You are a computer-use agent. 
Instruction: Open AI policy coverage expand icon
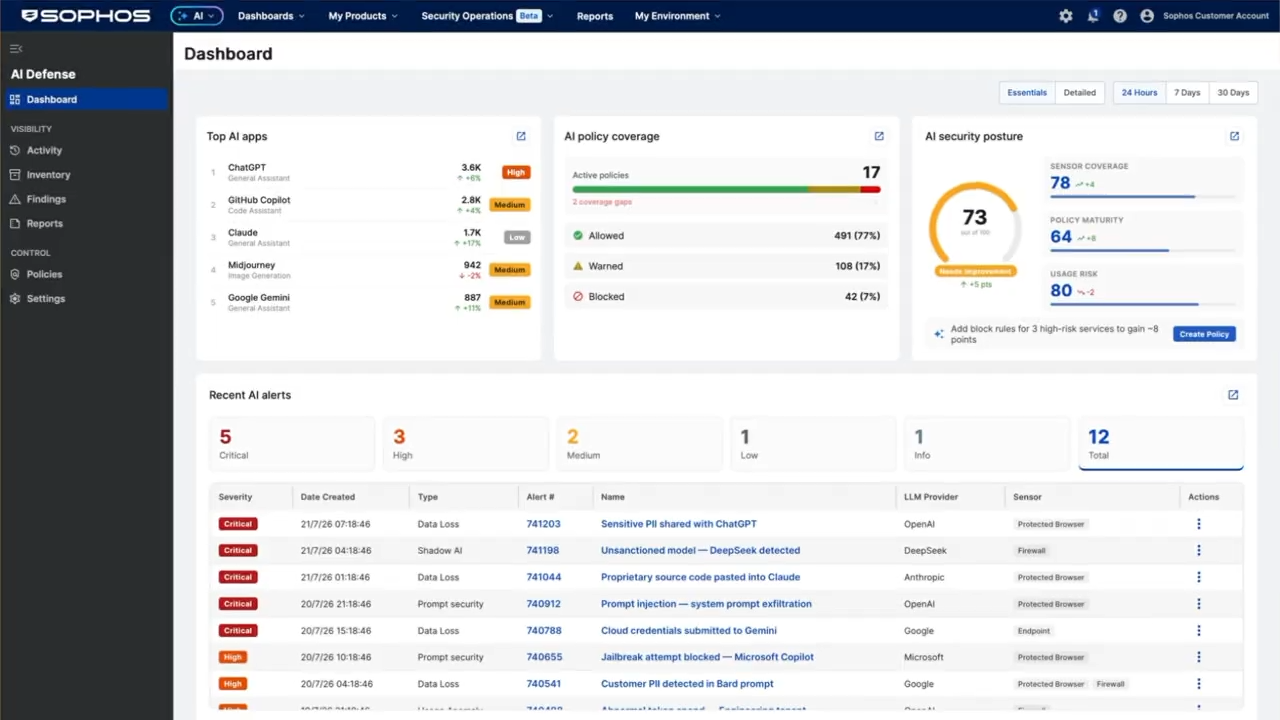879,136
